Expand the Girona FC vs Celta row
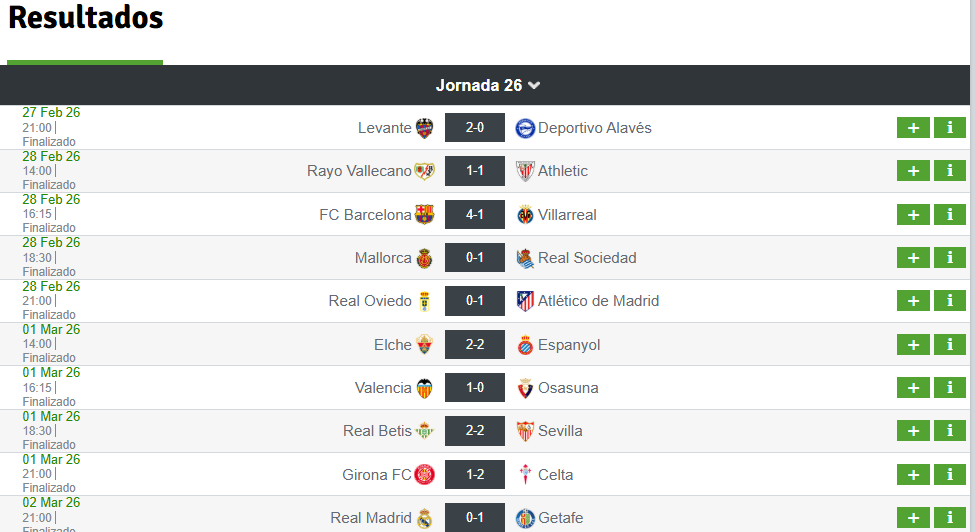 click(913, 475)
